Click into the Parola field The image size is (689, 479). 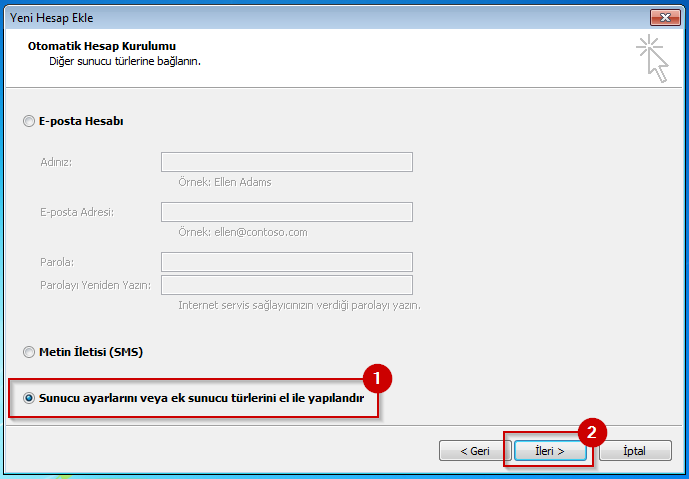pos(286,261)
